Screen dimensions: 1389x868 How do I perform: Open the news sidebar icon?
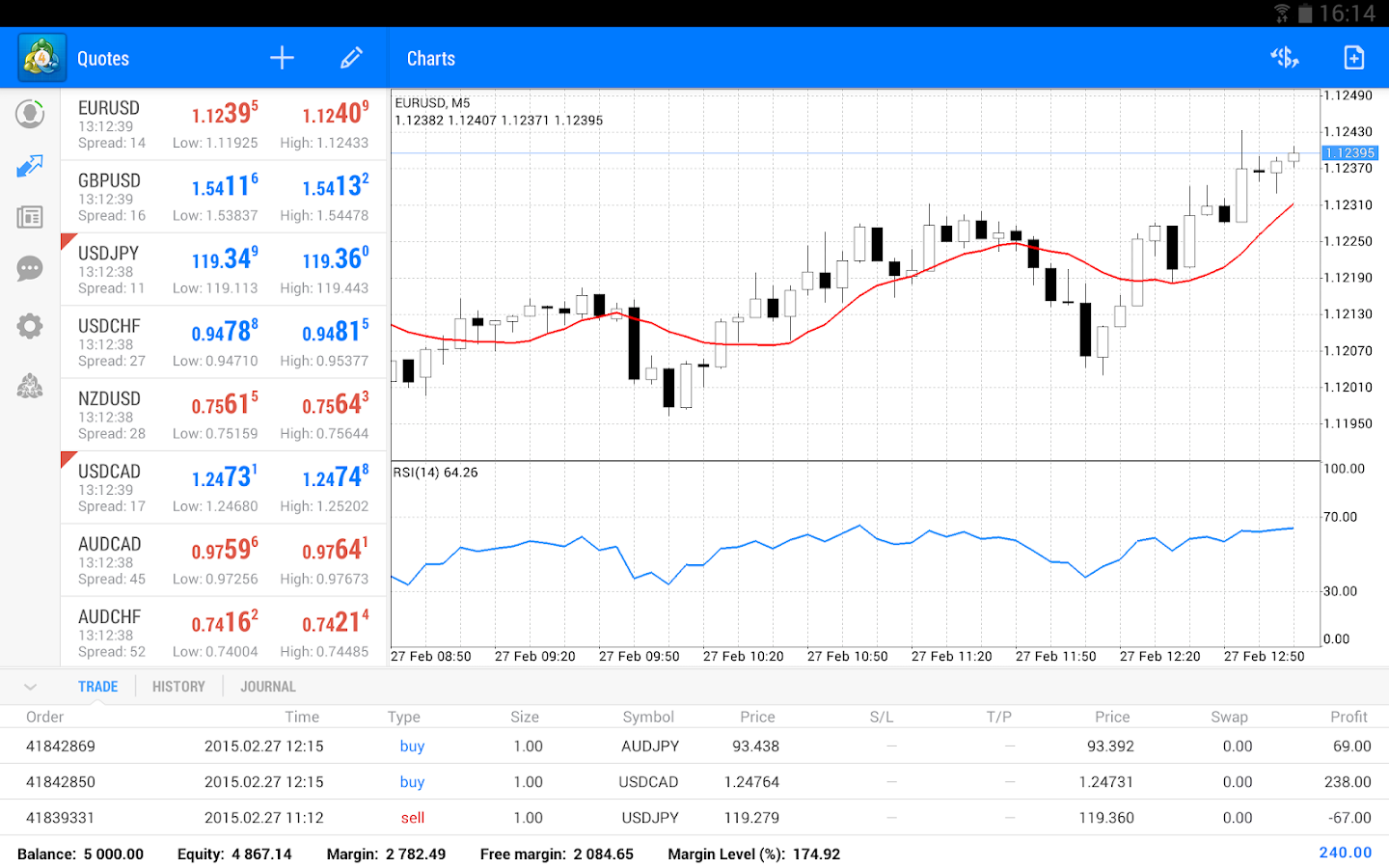30,217
